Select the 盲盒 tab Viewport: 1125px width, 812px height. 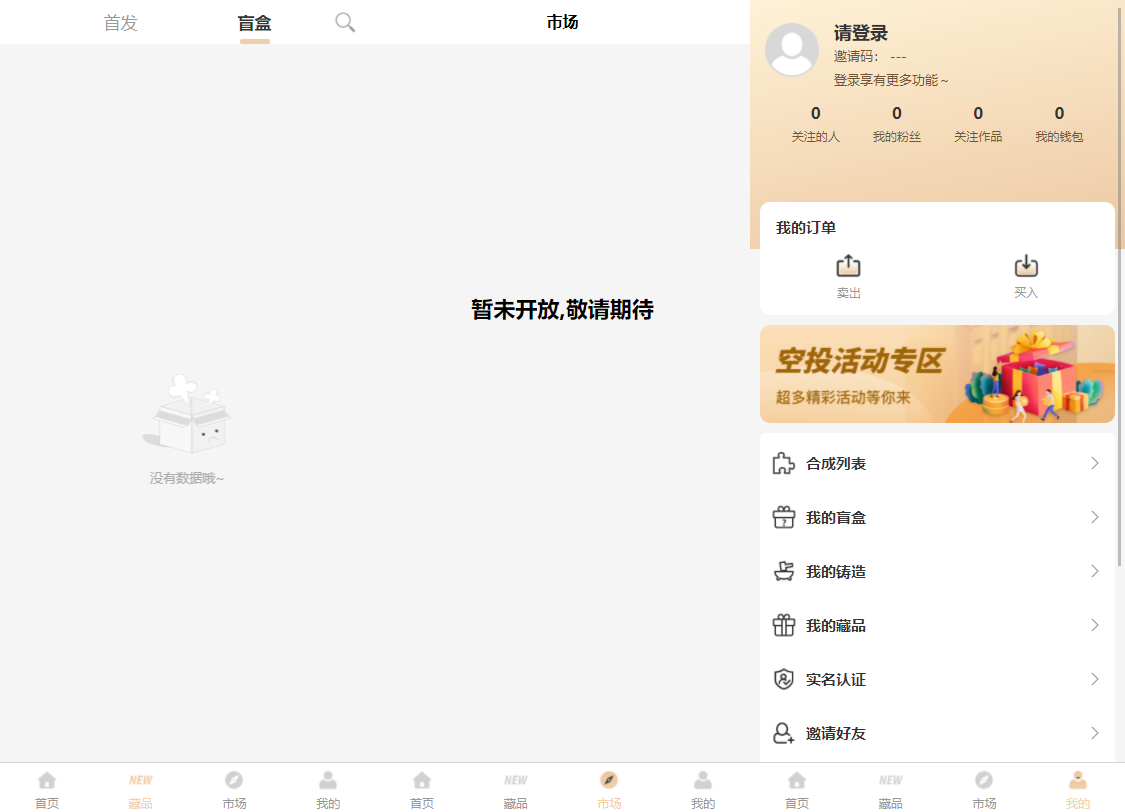(x=255, y=23)
